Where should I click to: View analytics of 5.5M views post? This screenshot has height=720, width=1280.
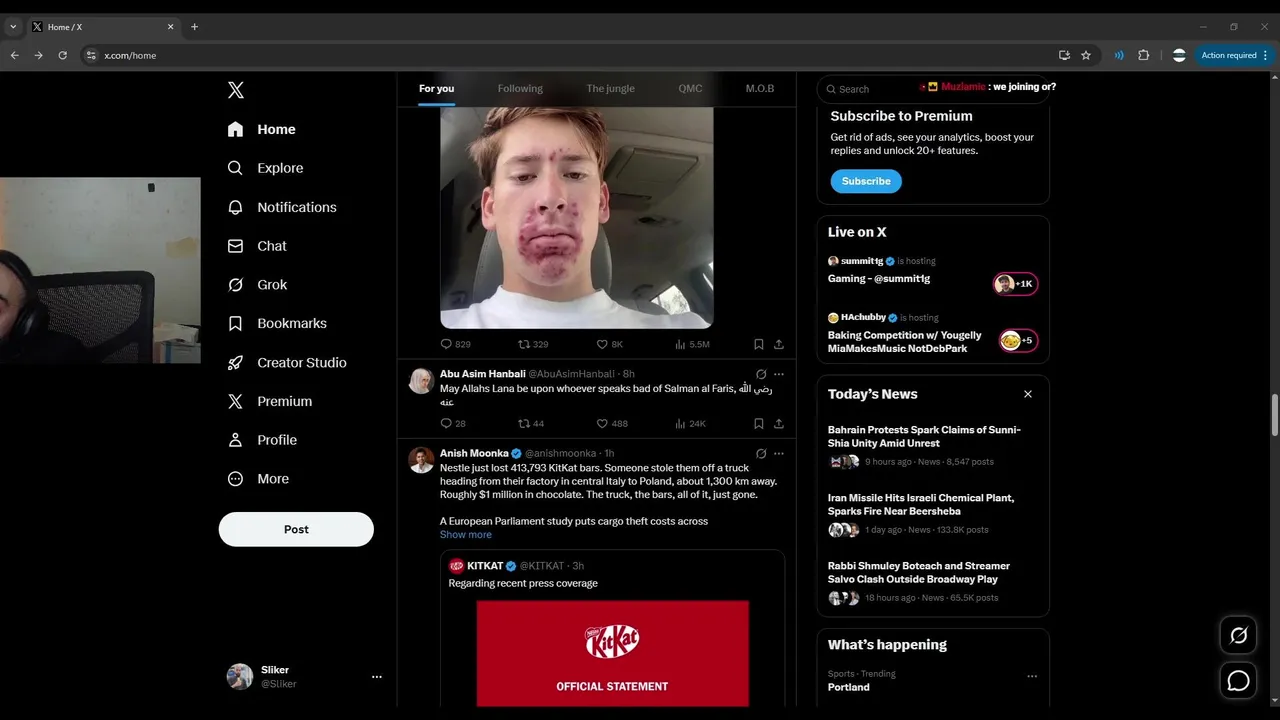692,344
